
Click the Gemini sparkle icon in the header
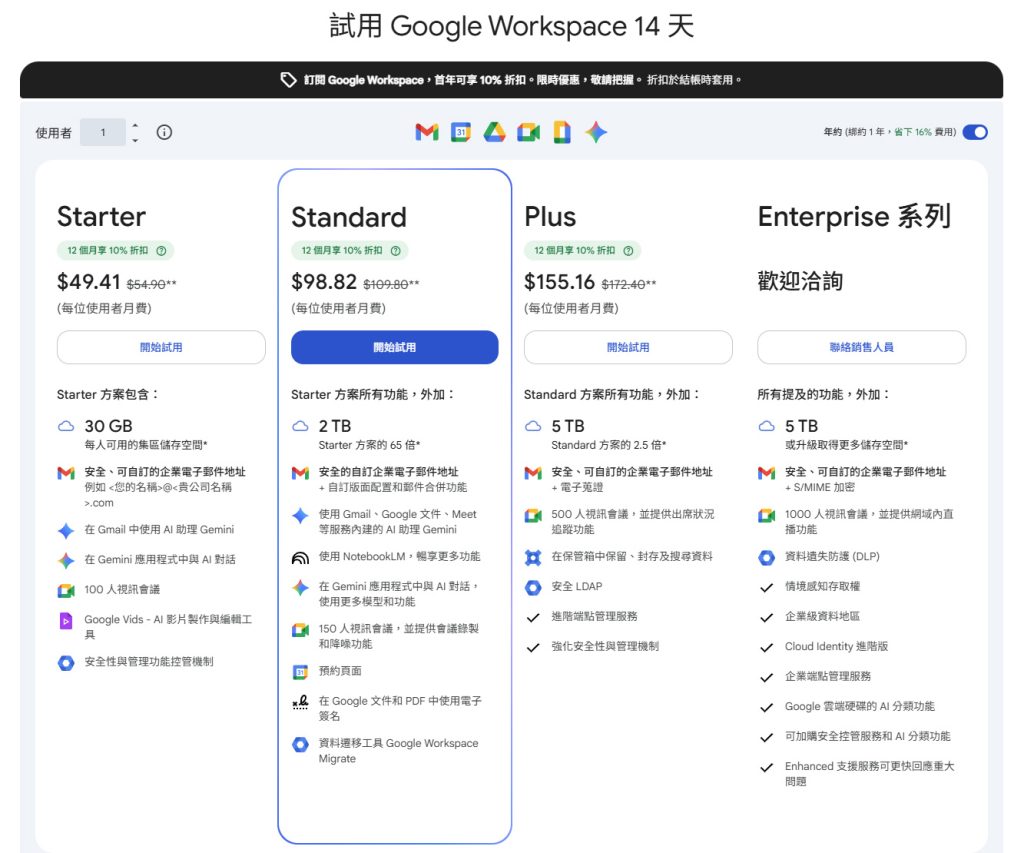(x=596, y=133)
